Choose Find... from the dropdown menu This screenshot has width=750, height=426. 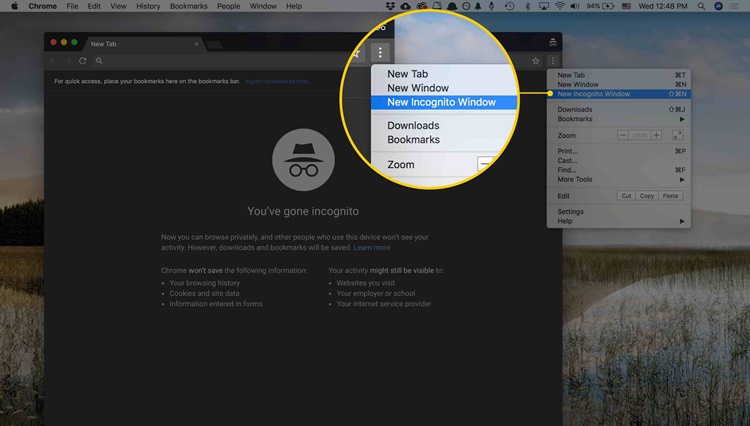click(618, 170)
